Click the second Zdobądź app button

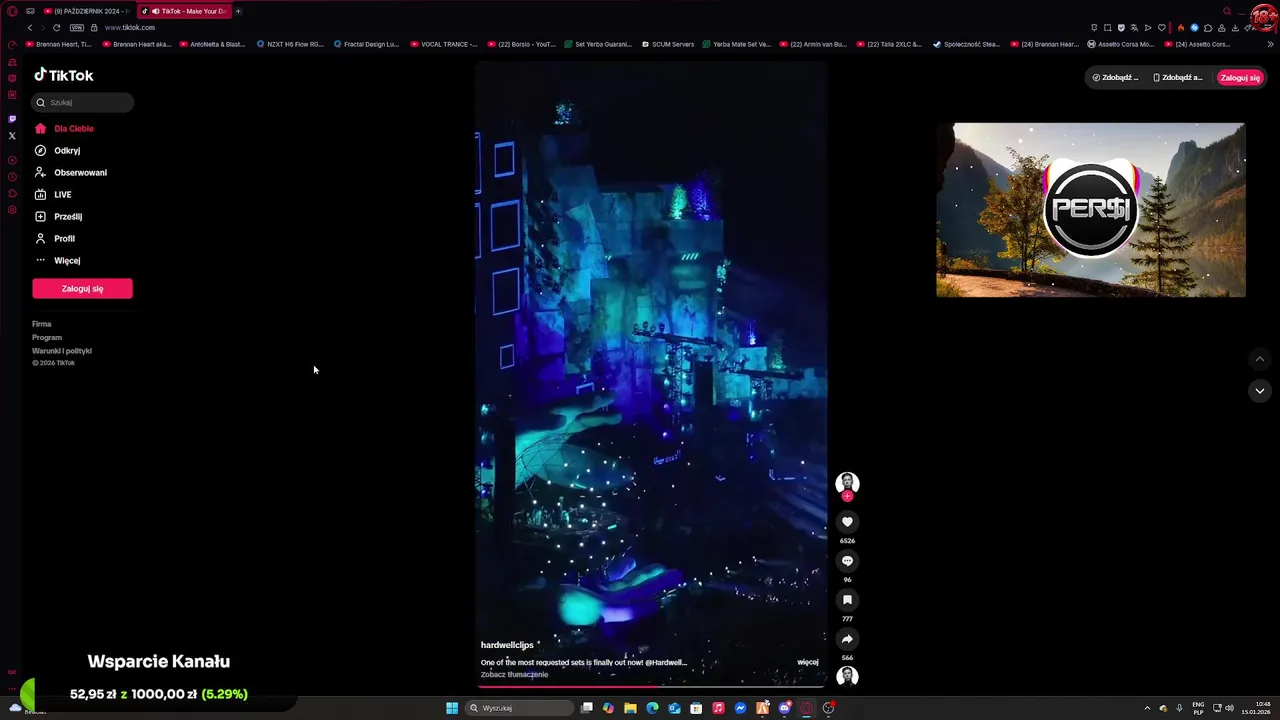[x=1177, y=77]
